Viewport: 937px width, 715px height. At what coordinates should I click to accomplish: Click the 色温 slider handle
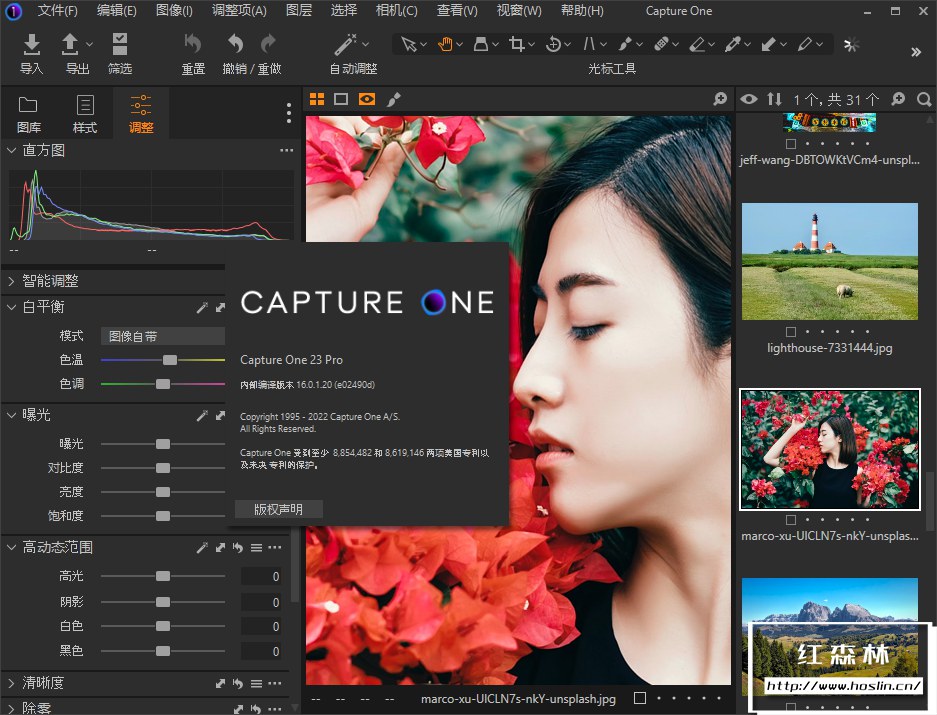[x=170, y=360]
